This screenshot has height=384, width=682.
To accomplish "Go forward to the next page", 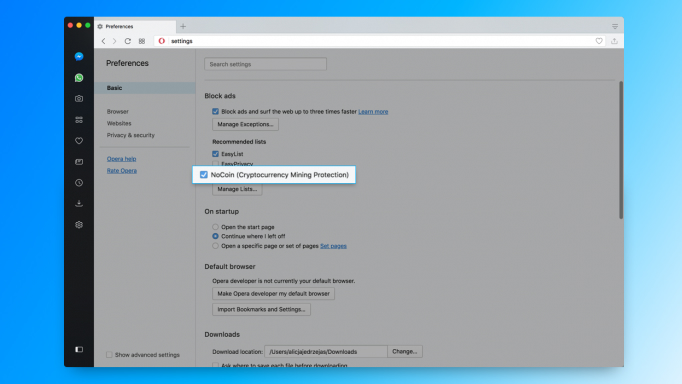I will click(114, 41).
